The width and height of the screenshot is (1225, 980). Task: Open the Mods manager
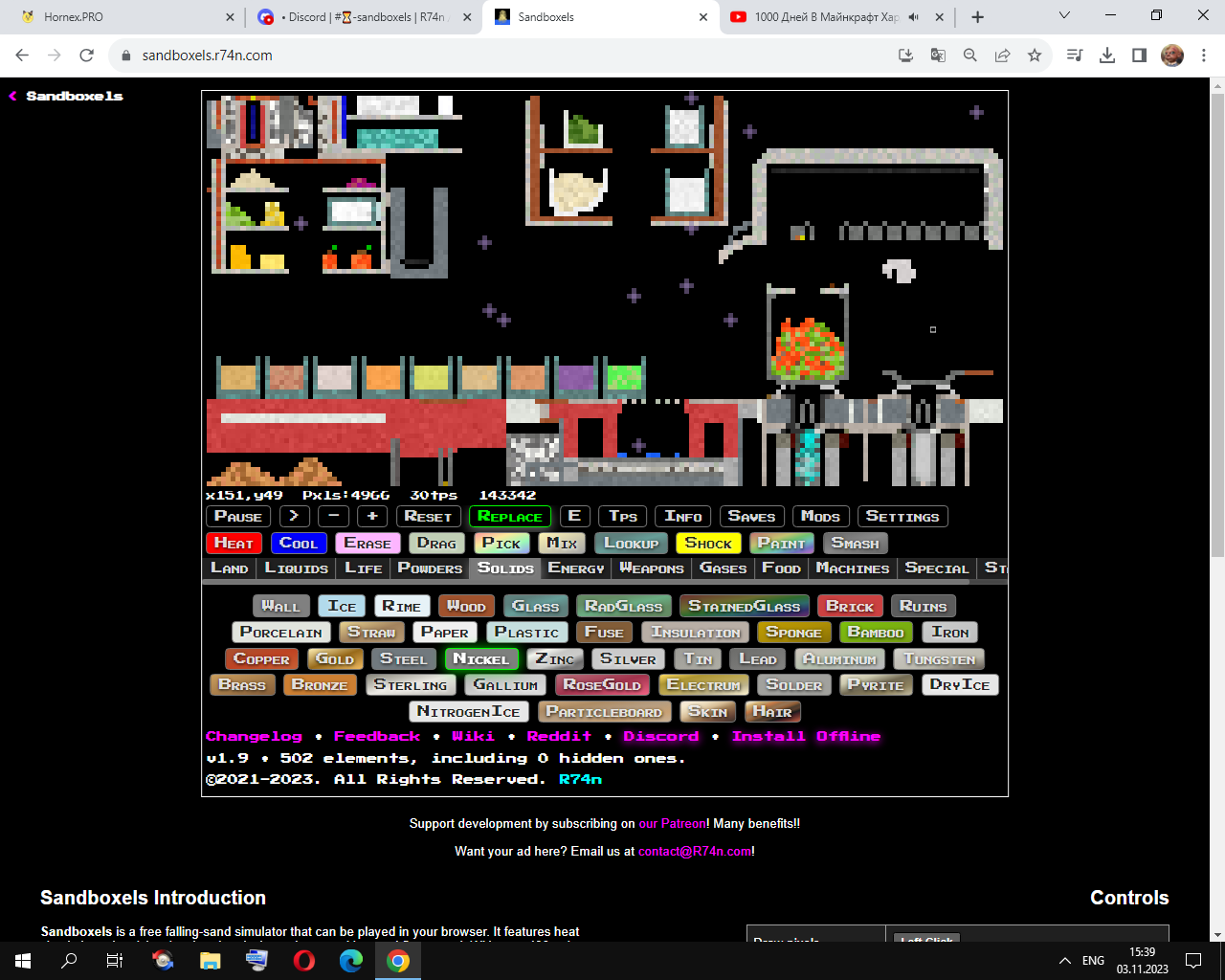tap(821, 517)
